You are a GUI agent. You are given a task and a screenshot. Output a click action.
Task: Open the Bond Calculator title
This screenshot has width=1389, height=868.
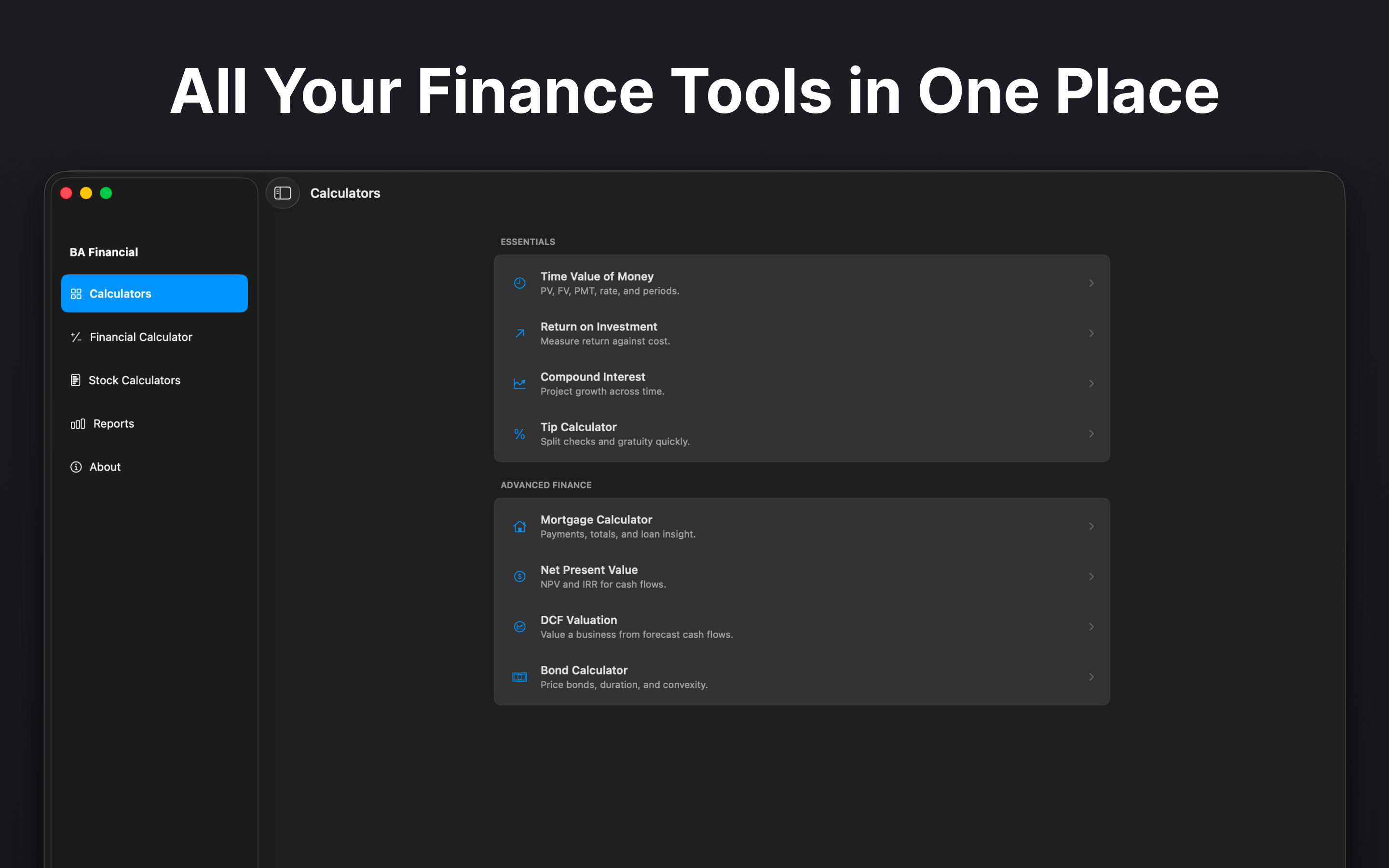coord(584,670)
